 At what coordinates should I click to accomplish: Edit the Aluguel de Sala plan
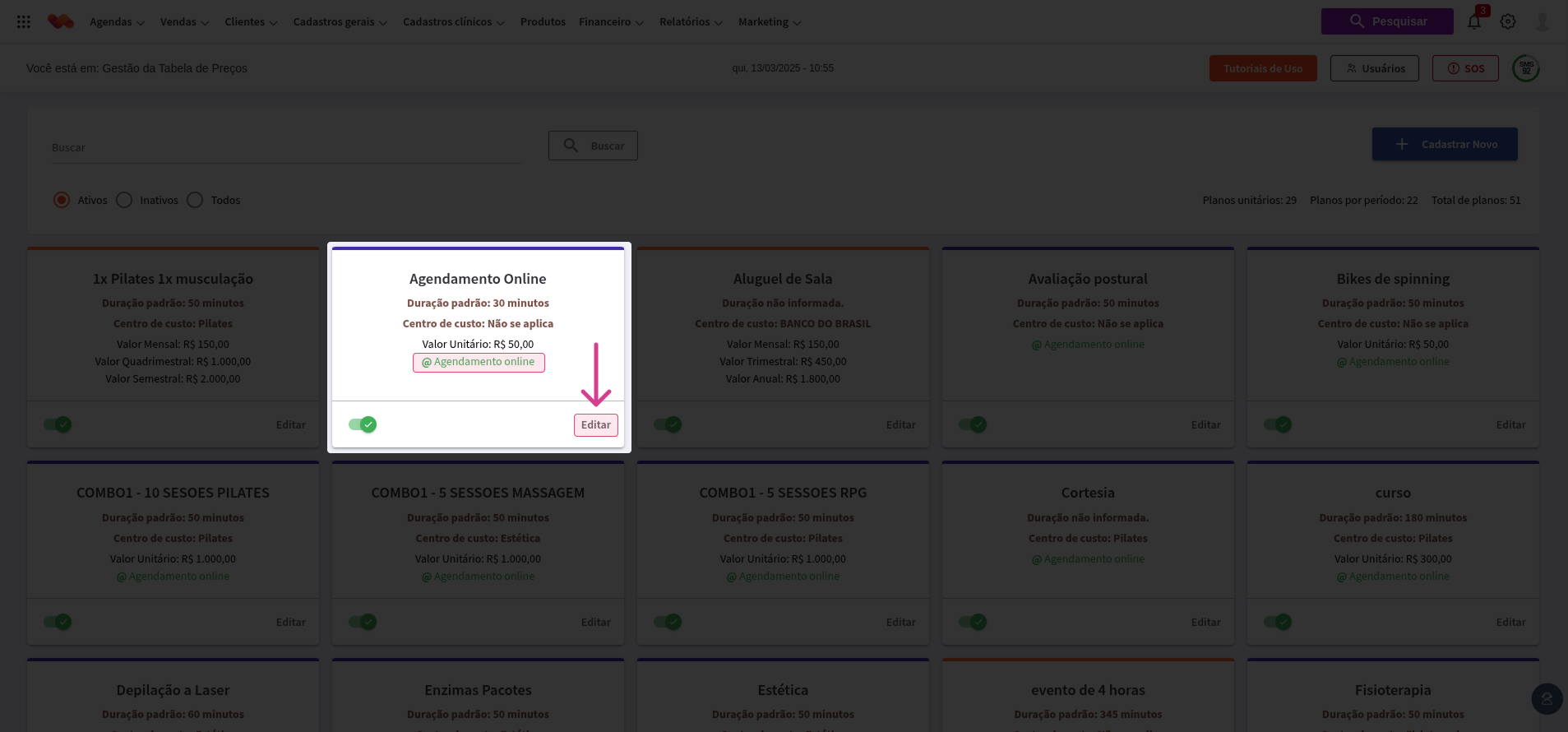point(900,425)
